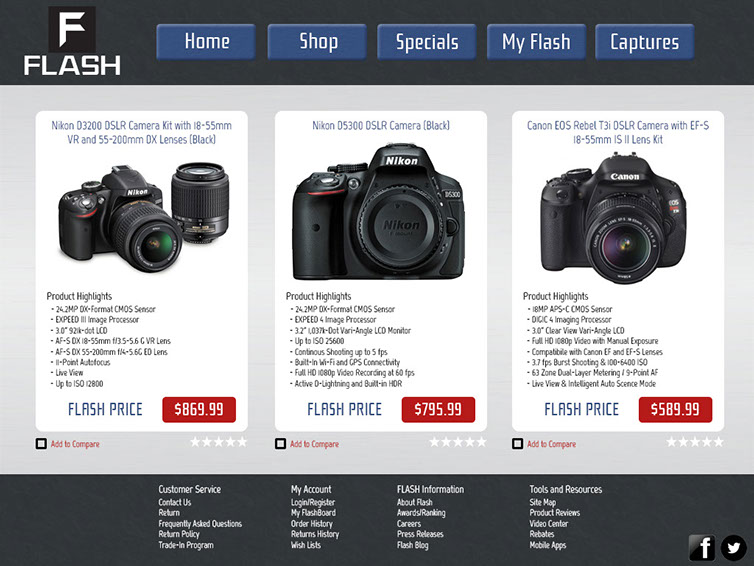Check Add to Compare for Canon EOS Rebel T3i
The image size is (754, 566).
coord(517,443)
